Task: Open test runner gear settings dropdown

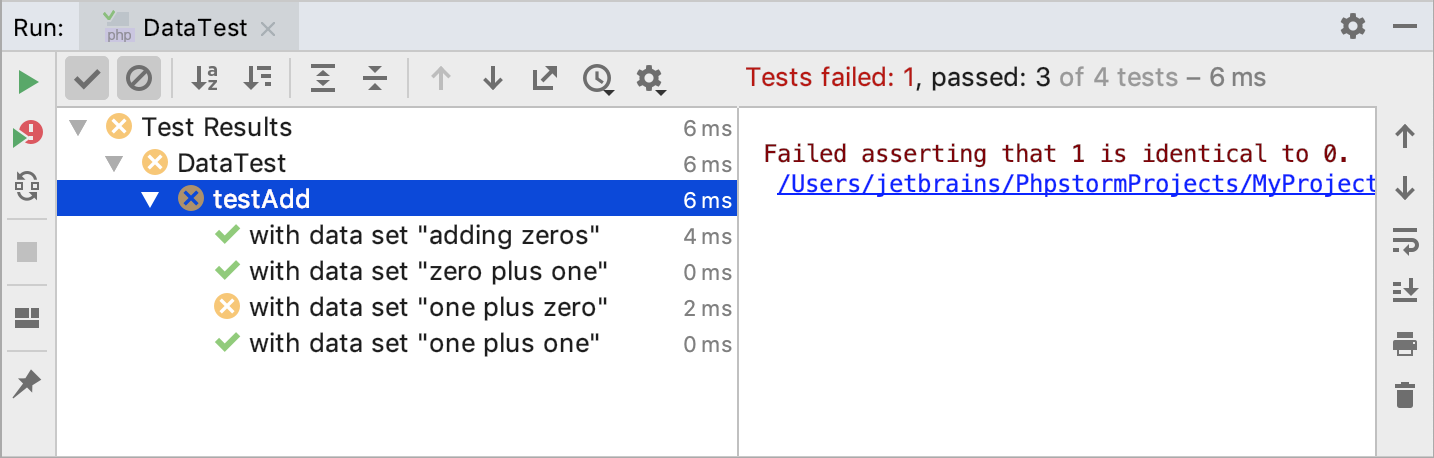Action: [651, 79]
